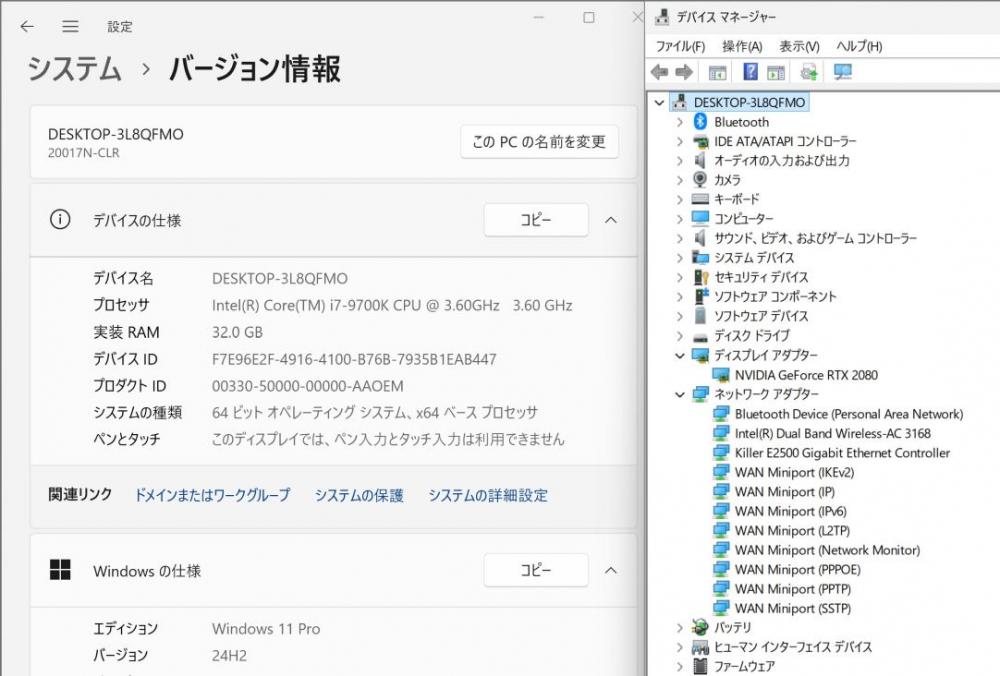The width and height of the screenshot is (1000, 676).
Task: Click the show/hide console tree toolbar icon
Action: point(717,72)
